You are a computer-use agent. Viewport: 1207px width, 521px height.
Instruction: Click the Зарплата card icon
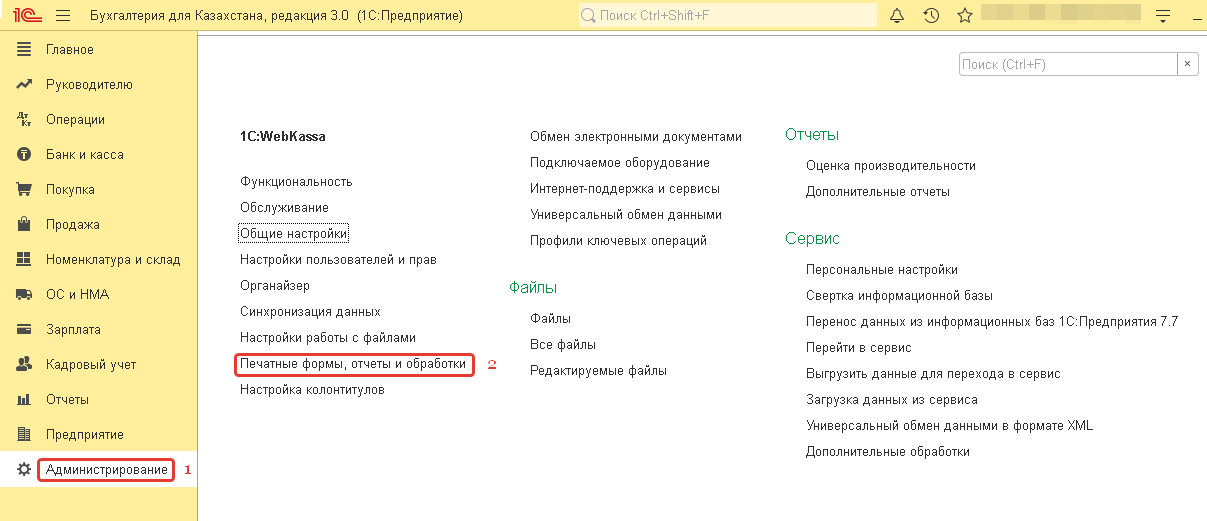pos(25,330)
